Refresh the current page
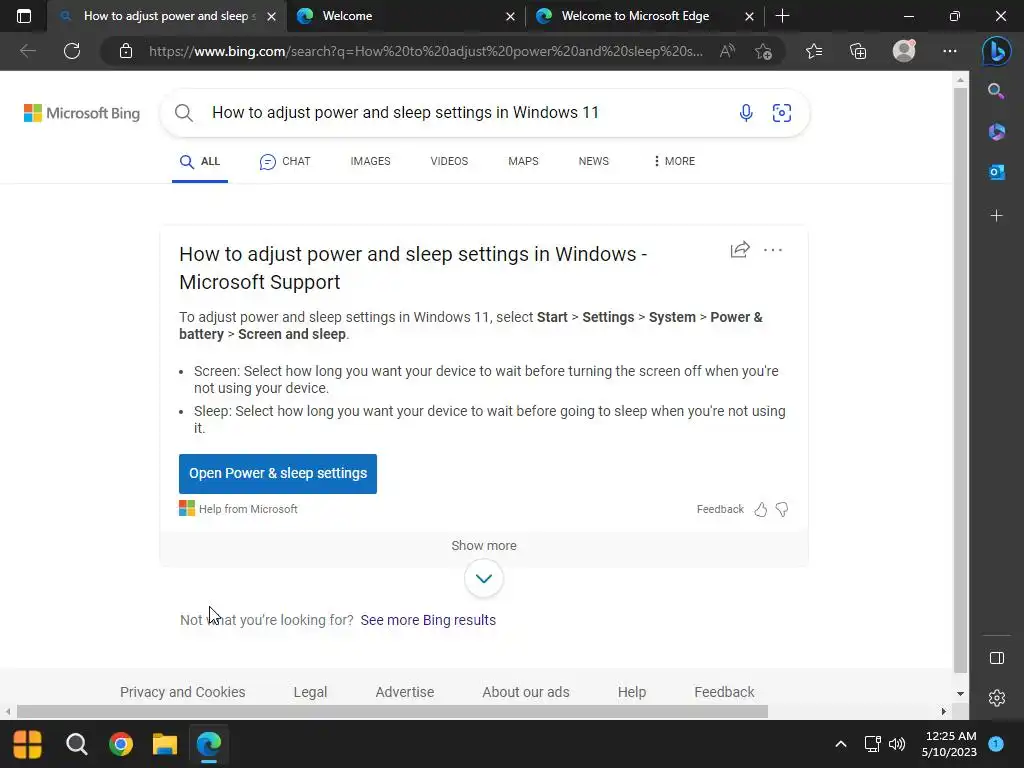The image size is (1024, 768). (x=72, y=51)
